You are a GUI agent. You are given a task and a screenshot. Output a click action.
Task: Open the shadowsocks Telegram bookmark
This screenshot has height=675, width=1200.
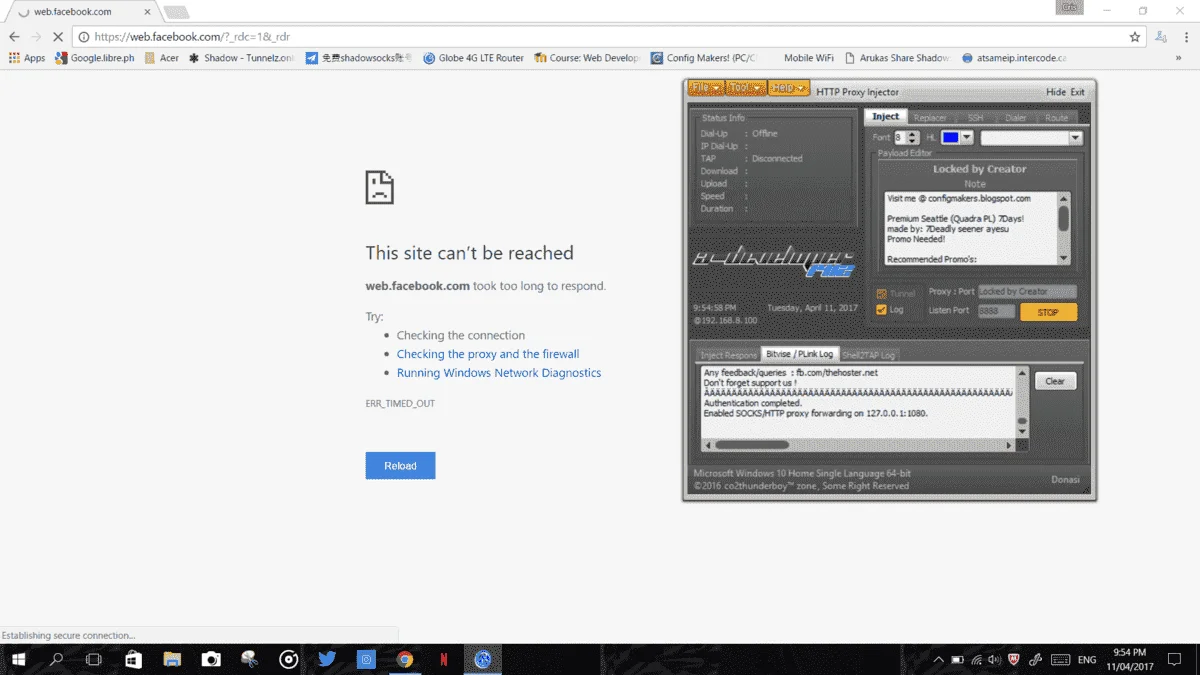[x=360, y=58]
